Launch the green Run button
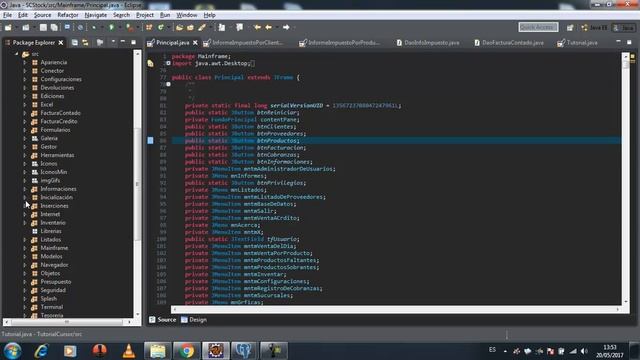640x360 pixels. point(111,27)
